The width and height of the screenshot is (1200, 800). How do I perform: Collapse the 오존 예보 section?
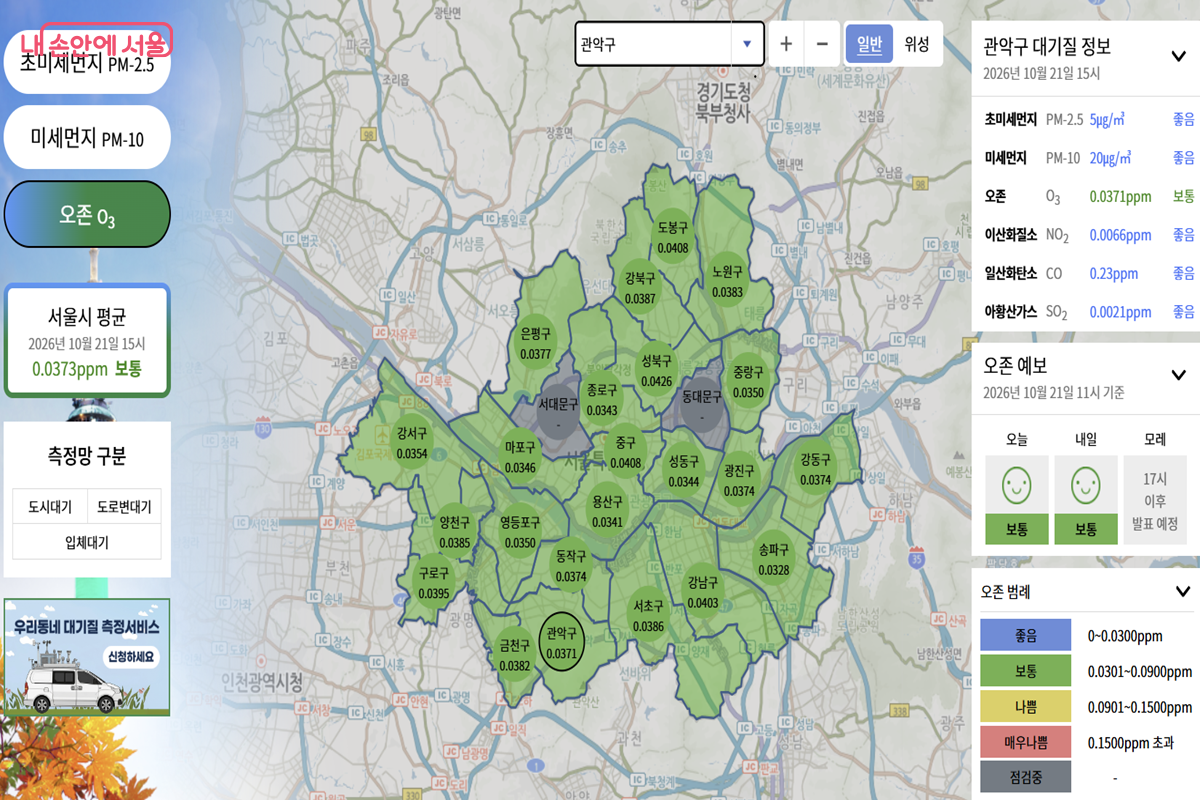1179,375
